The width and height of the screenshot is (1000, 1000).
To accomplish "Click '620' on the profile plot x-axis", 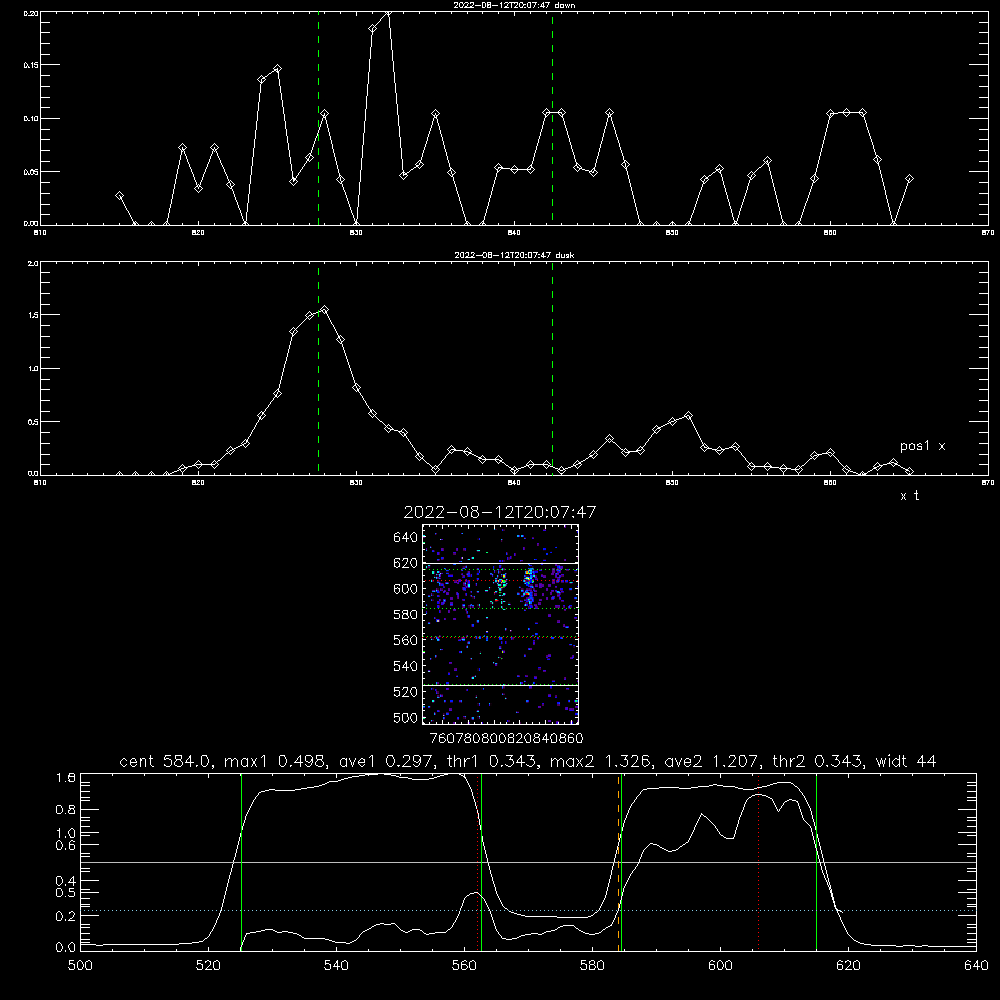I will (848, 966).
